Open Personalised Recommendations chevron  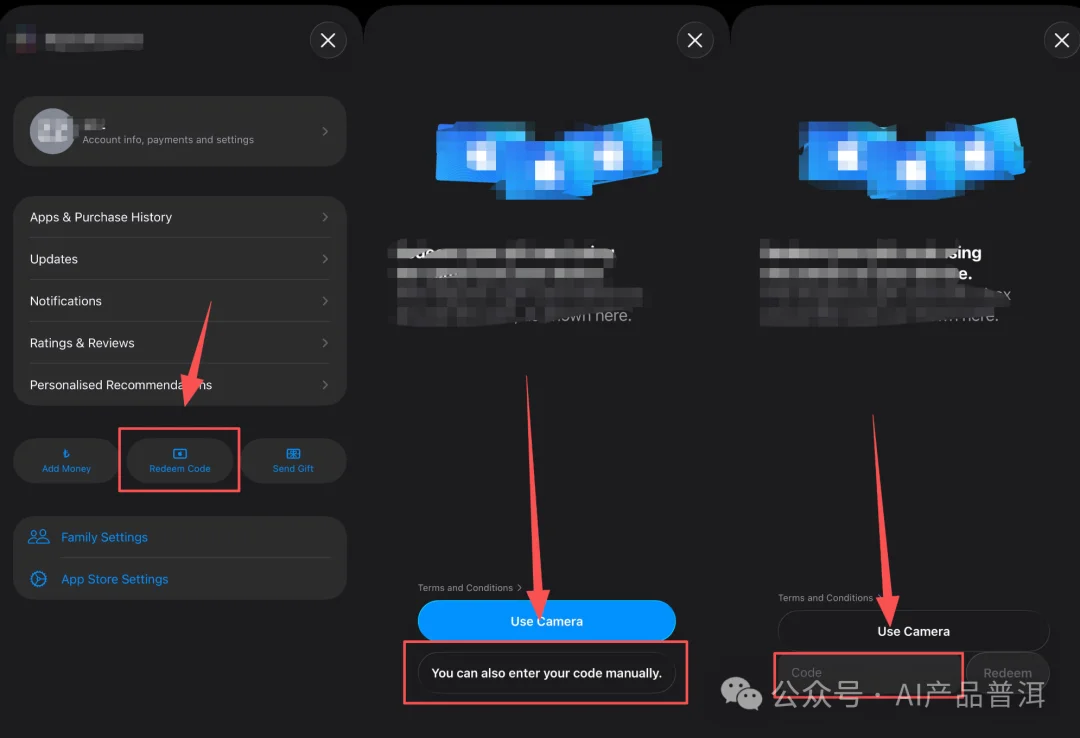point(325,385)
